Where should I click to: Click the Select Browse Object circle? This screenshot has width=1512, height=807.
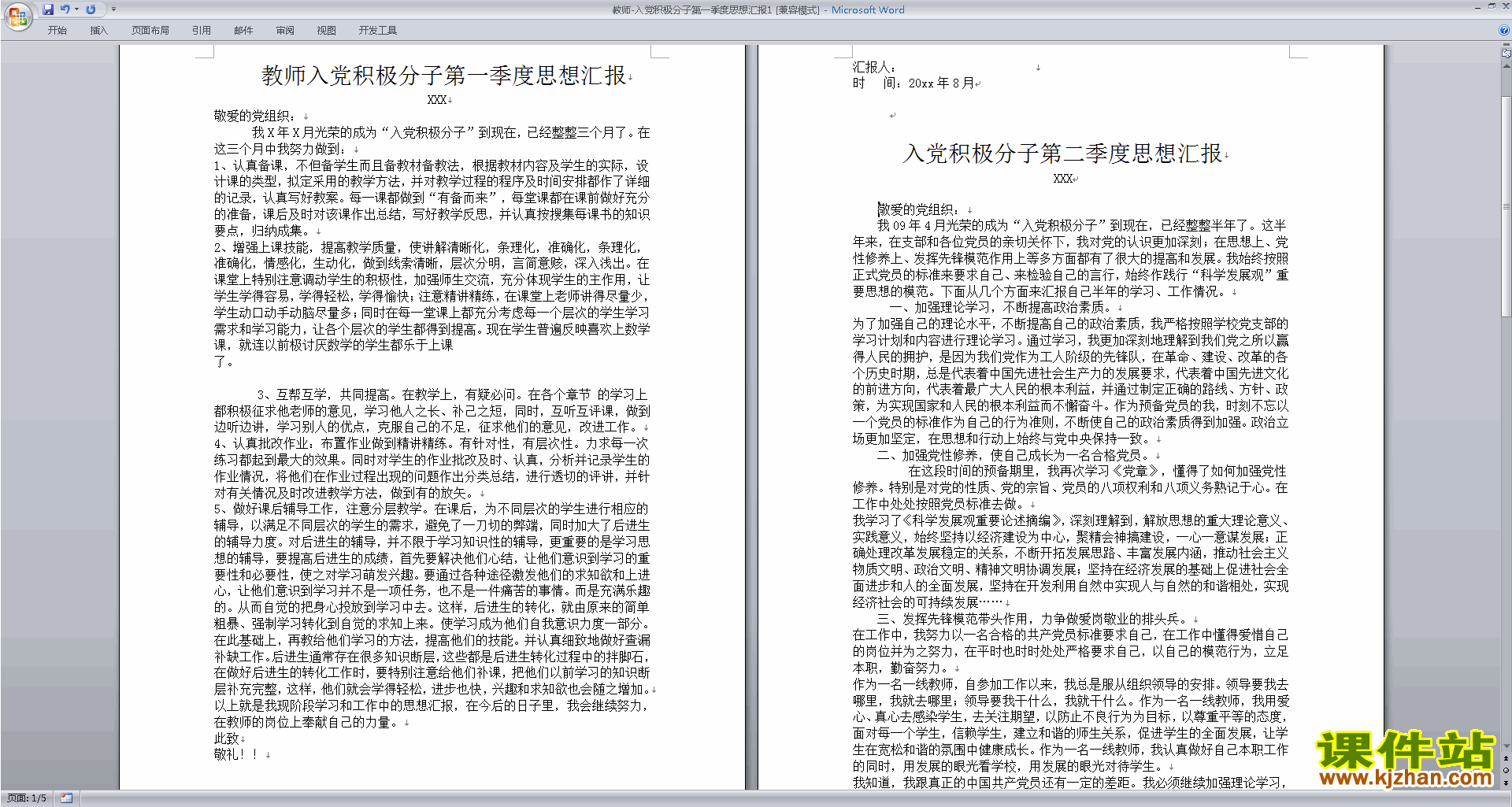click(1506, 771)
